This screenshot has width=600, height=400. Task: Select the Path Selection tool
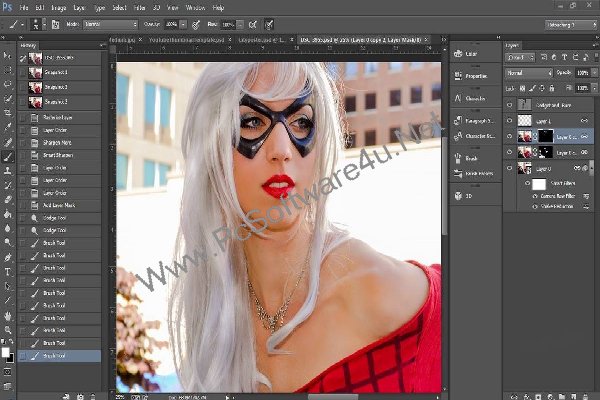(x=7, y=286)
